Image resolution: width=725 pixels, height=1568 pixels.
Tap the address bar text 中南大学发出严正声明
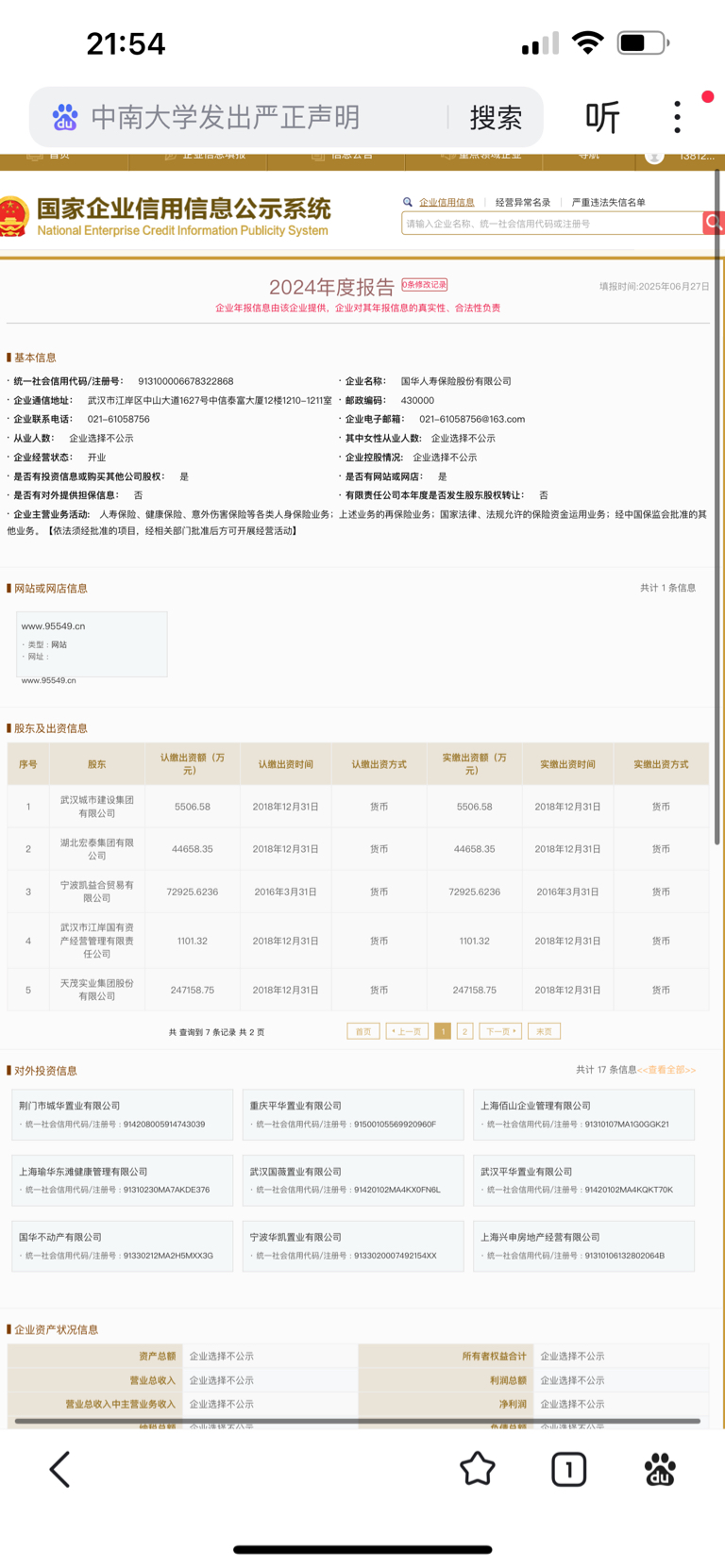(x=226, y=117)
